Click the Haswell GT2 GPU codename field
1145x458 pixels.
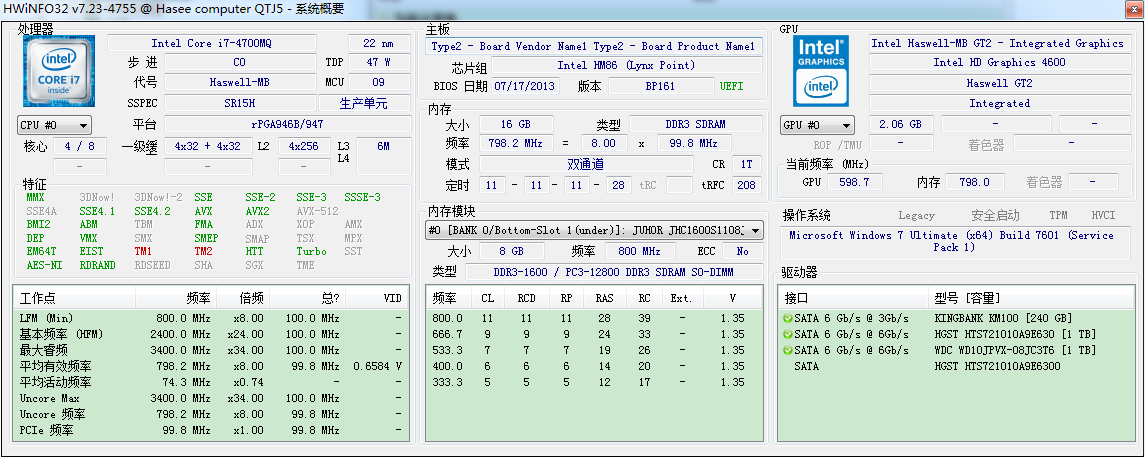[x=999, y=83]
